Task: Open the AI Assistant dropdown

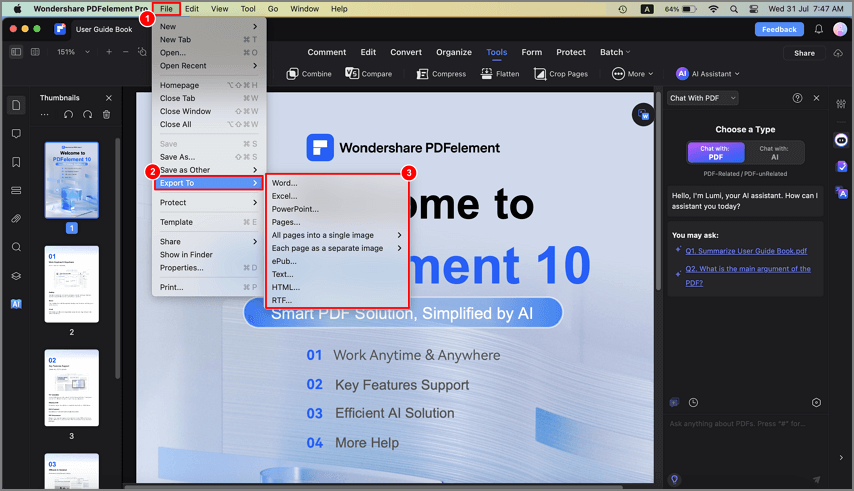Action: point(707,73)
